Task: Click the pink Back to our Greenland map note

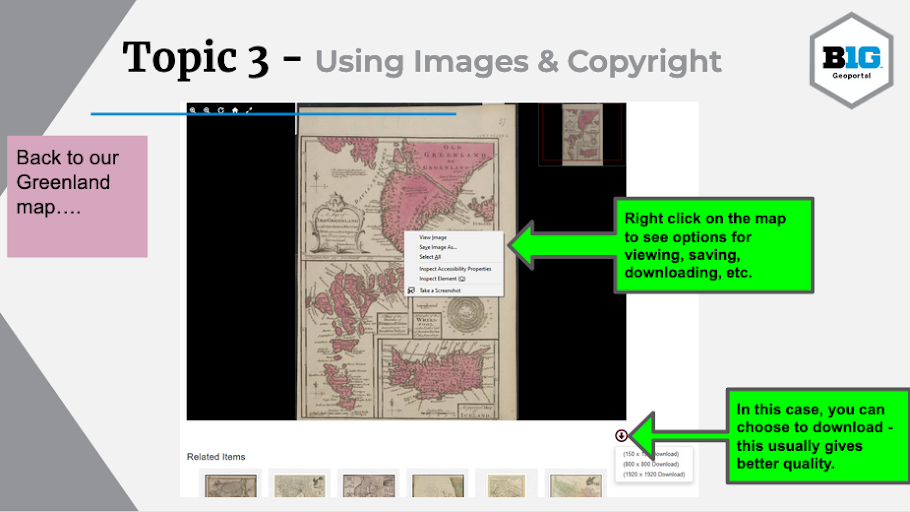Action: click(x=77, y=196)
